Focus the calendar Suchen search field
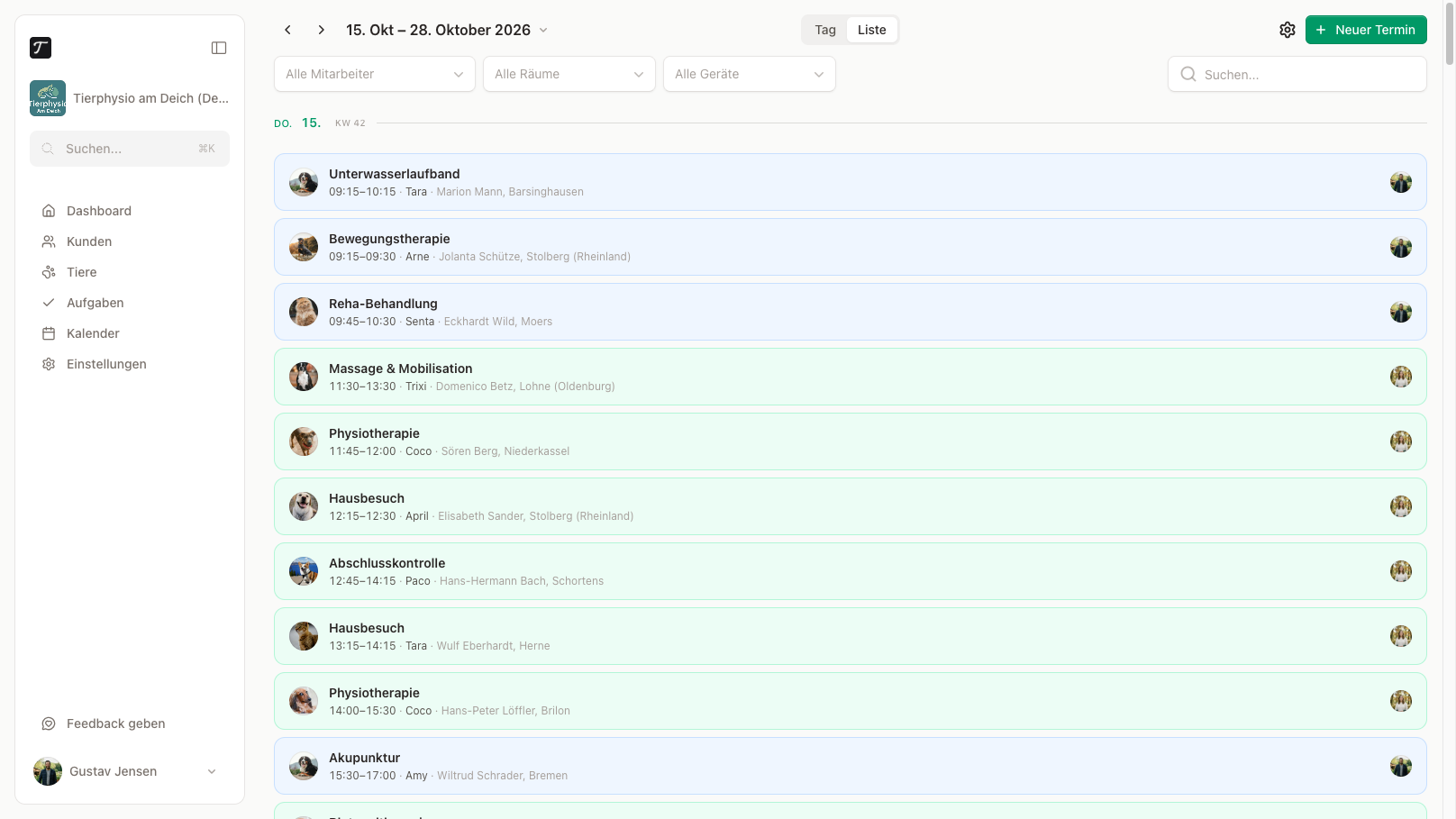This screenshot has height=819, width=1456. pos(1297,74)
